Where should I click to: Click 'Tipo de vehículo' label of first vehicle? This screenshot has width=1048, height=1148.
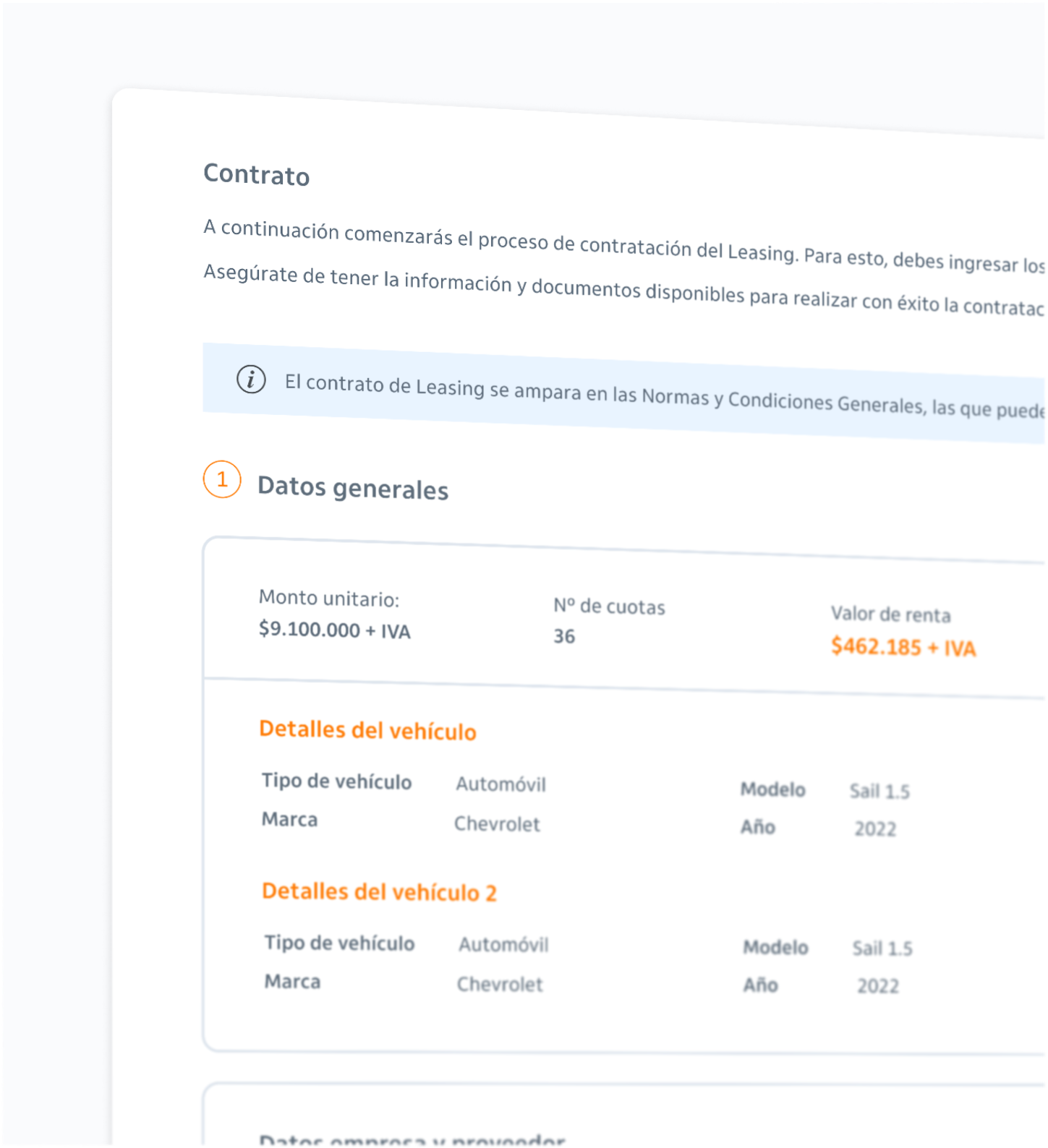coord(336,781)
